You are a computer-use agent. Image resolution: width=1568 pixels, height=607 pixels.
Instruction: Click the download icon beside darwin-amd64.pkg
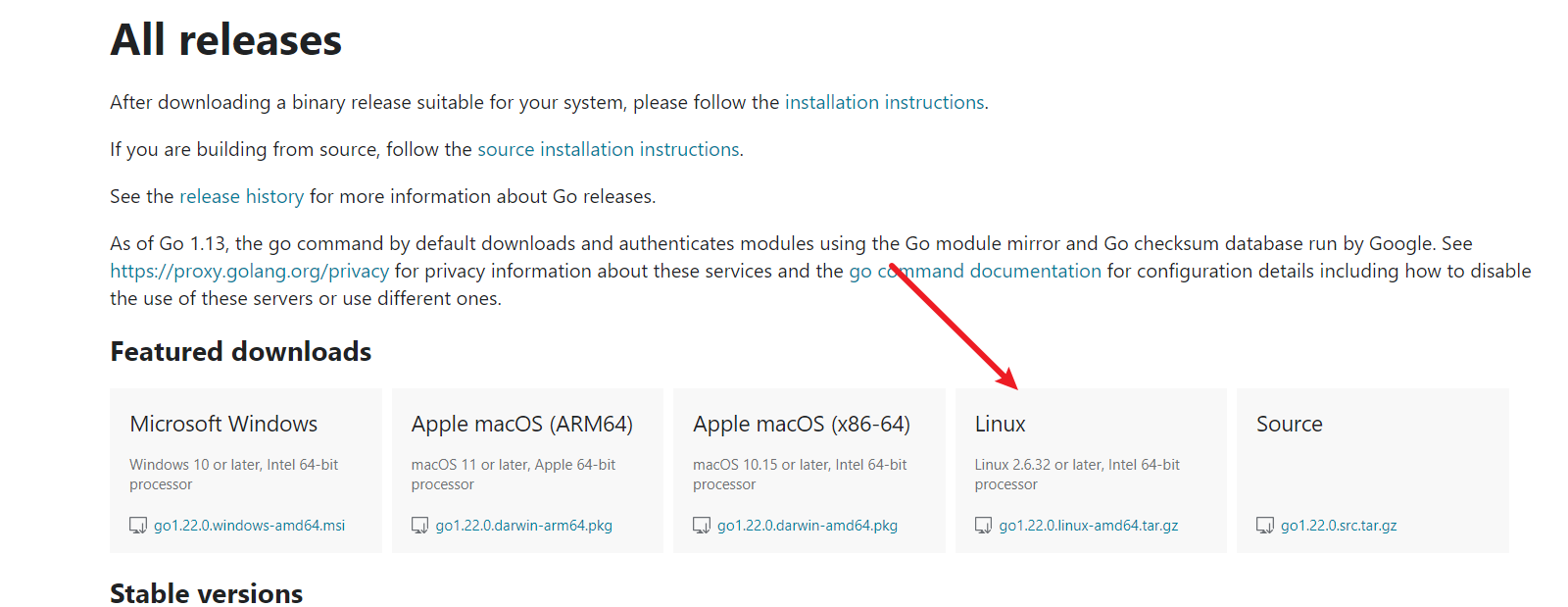(702, 526)
